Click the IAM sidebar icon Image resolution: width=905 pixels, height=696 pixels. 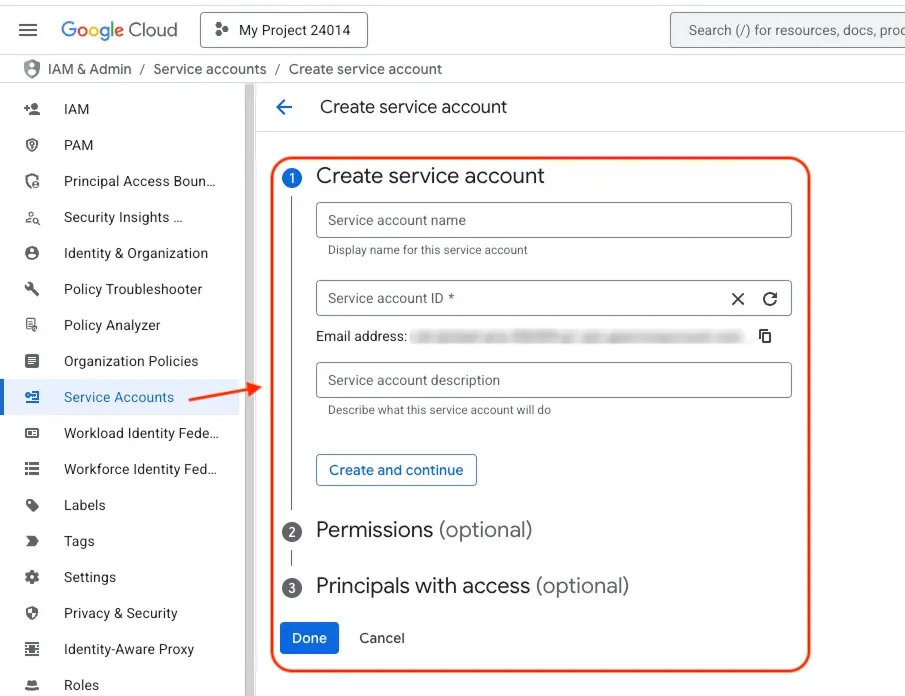[32, 109]
